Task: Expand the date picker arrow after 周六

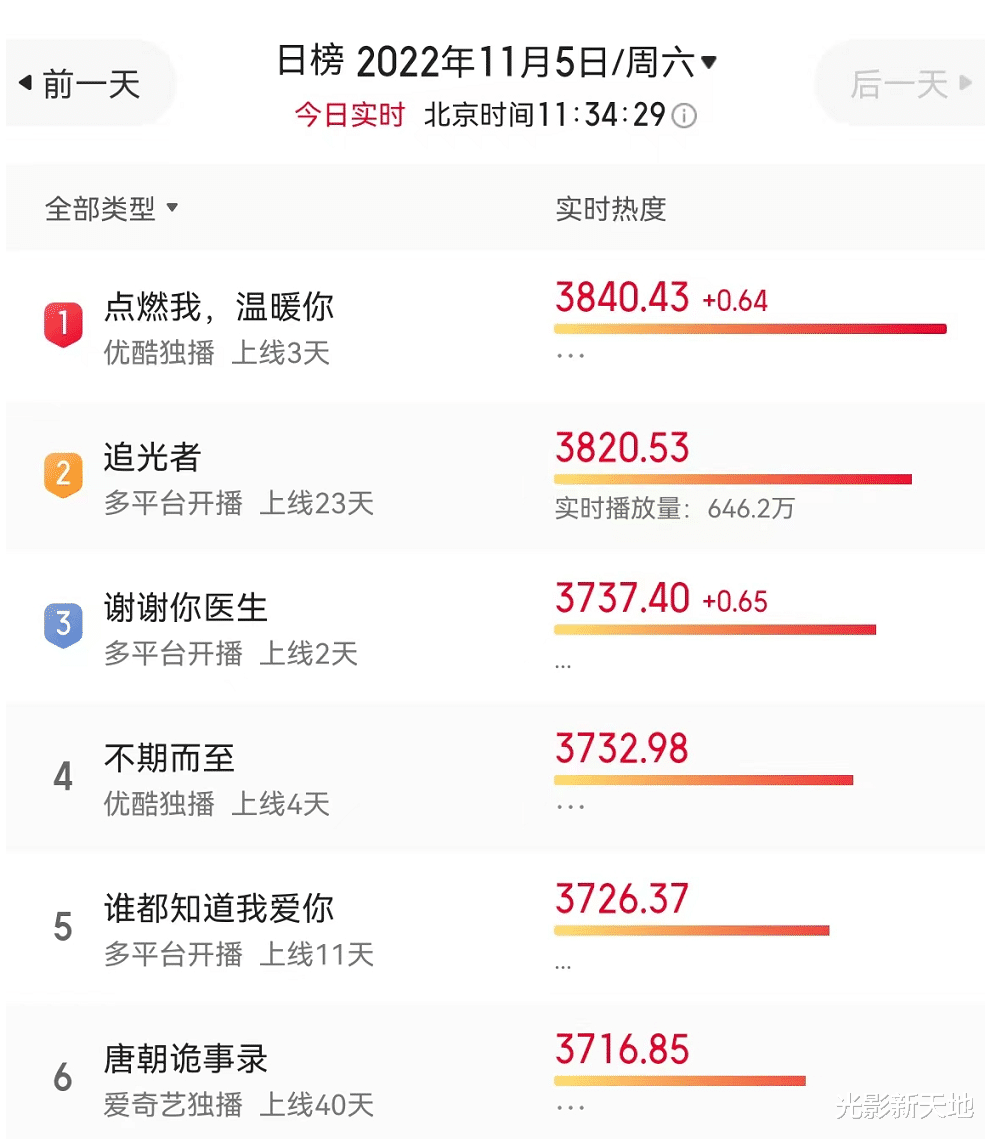Action: (709, 63)
